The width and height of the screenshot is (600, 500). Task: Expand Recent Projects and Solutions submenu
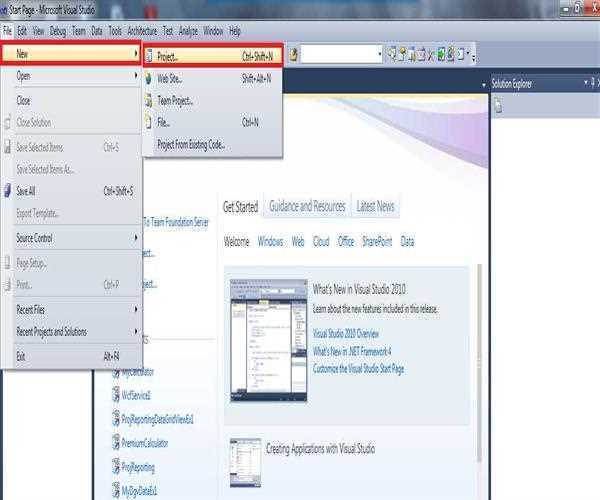pos(70,332)
